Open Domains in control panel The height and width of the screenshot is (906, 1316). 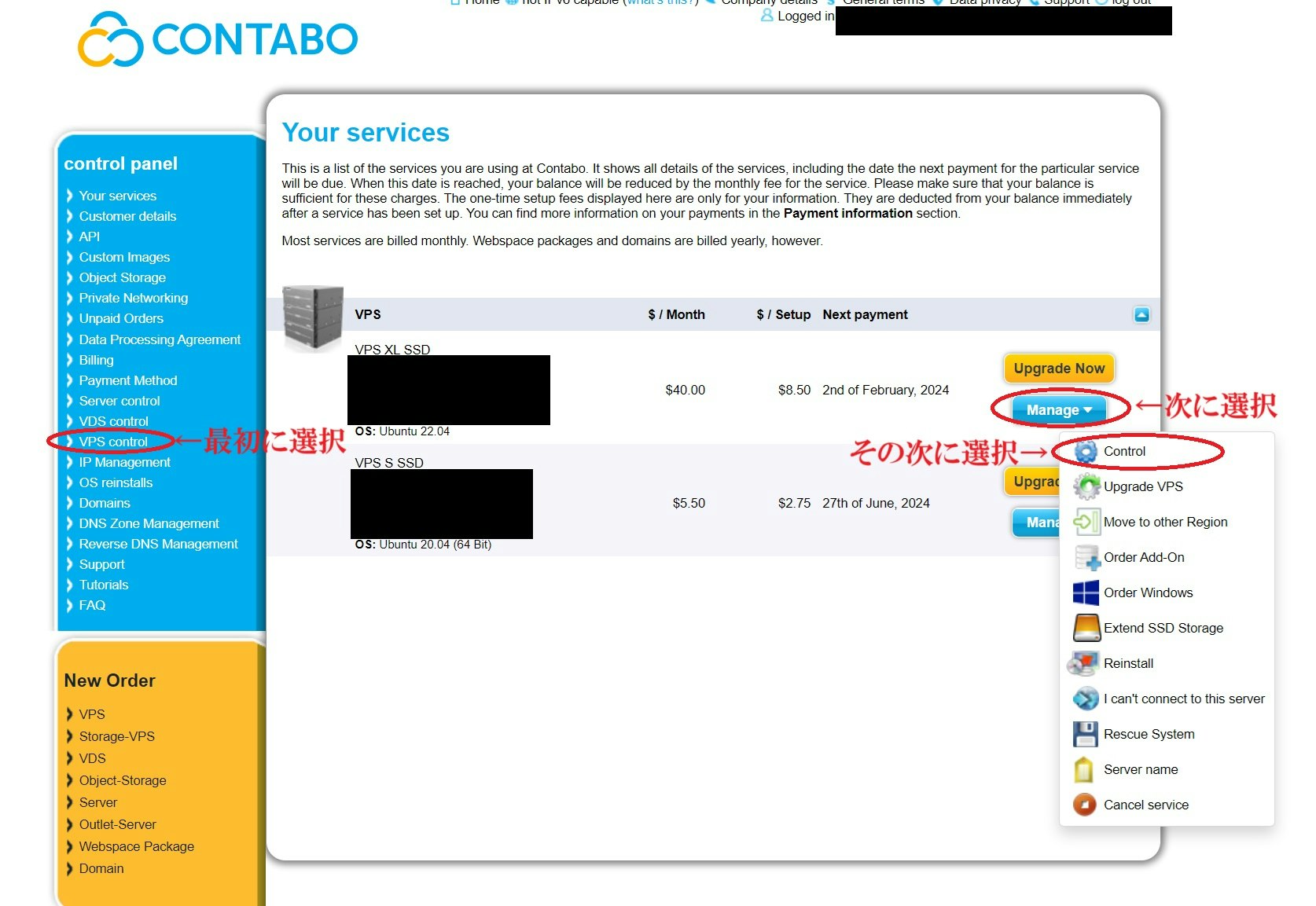point(104,503)
